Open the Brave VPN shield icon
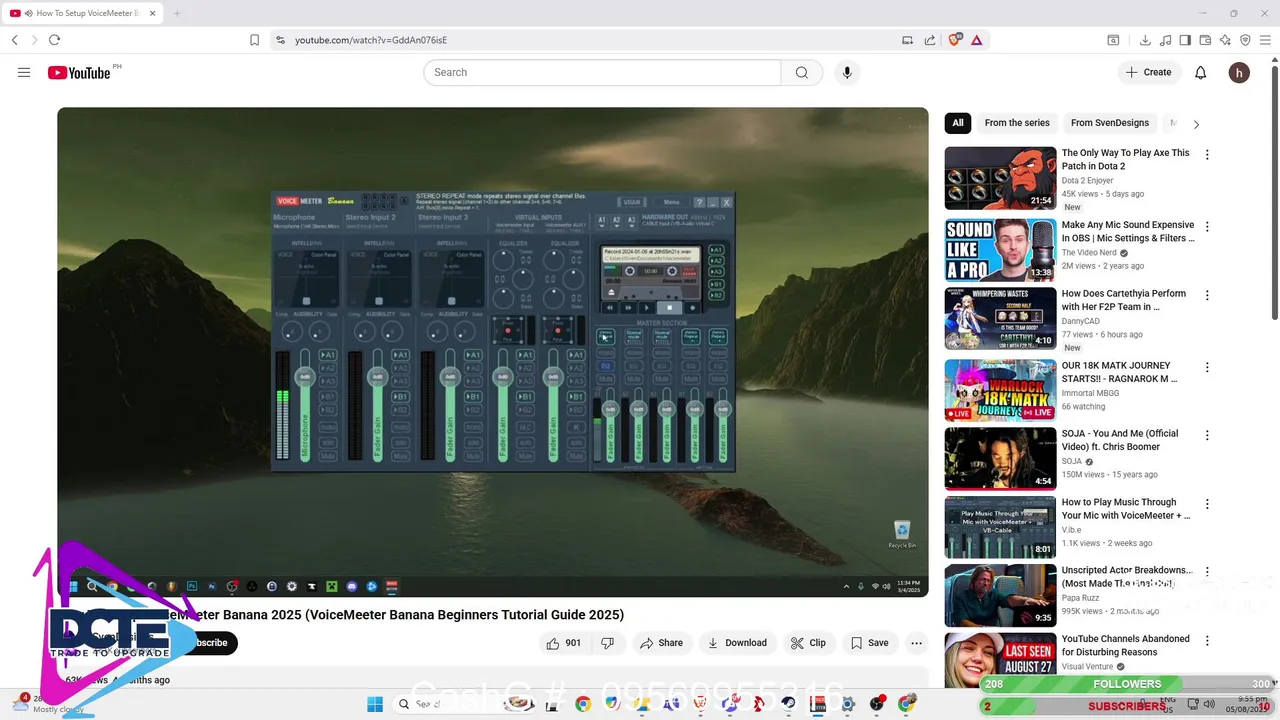 click(x=1245, y=40)
